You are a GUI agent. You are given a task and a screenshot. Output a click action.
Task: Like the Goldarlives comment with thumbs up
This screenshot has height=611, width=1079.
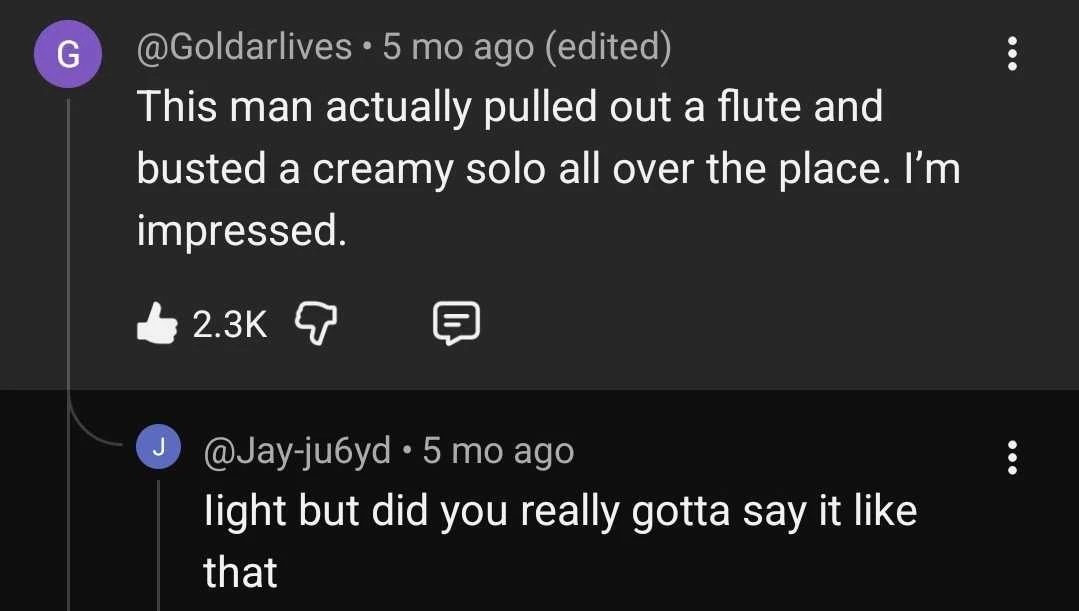tap(155, 324)
